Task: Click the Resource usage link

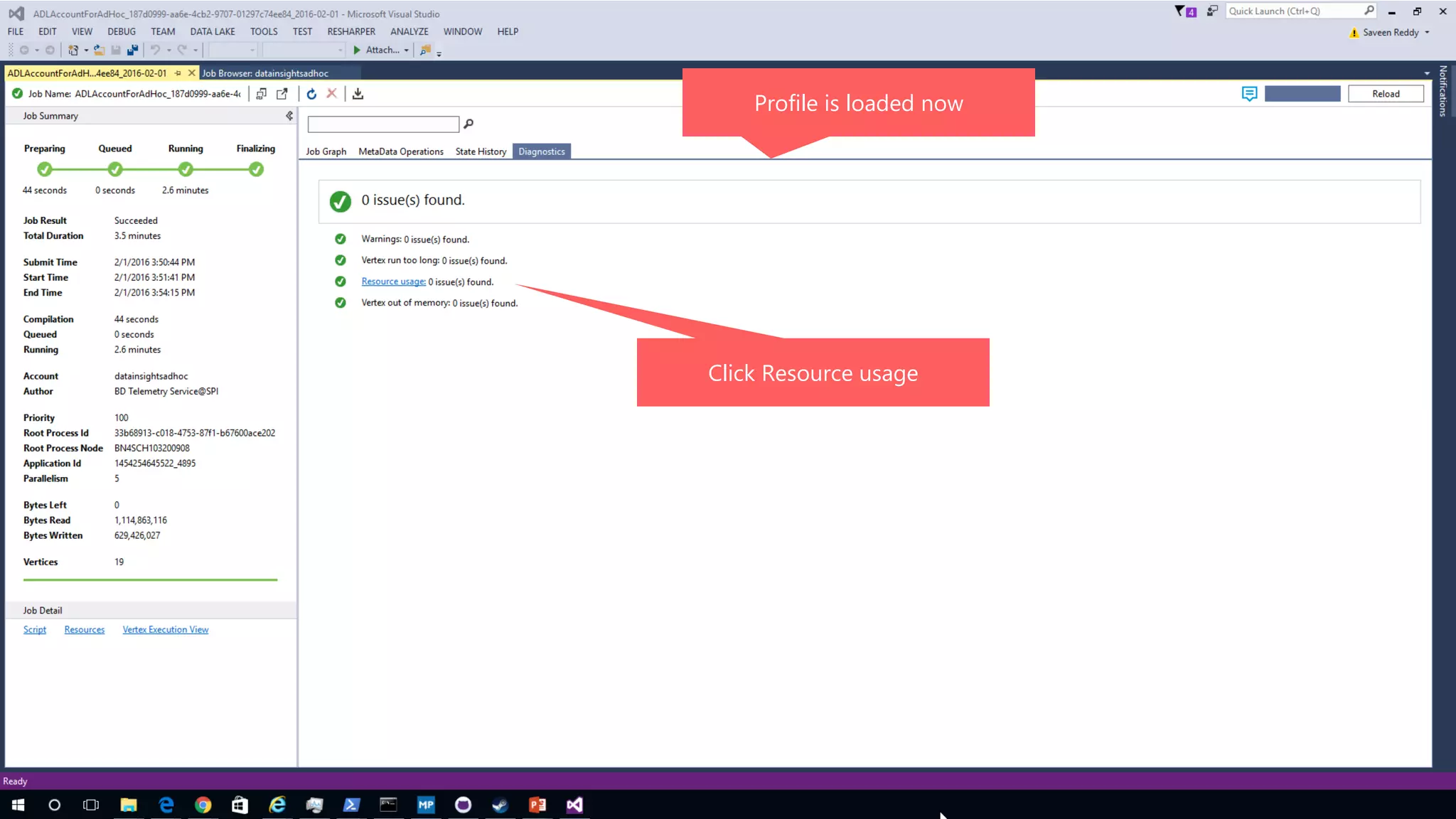Action: tap(394, 282)
